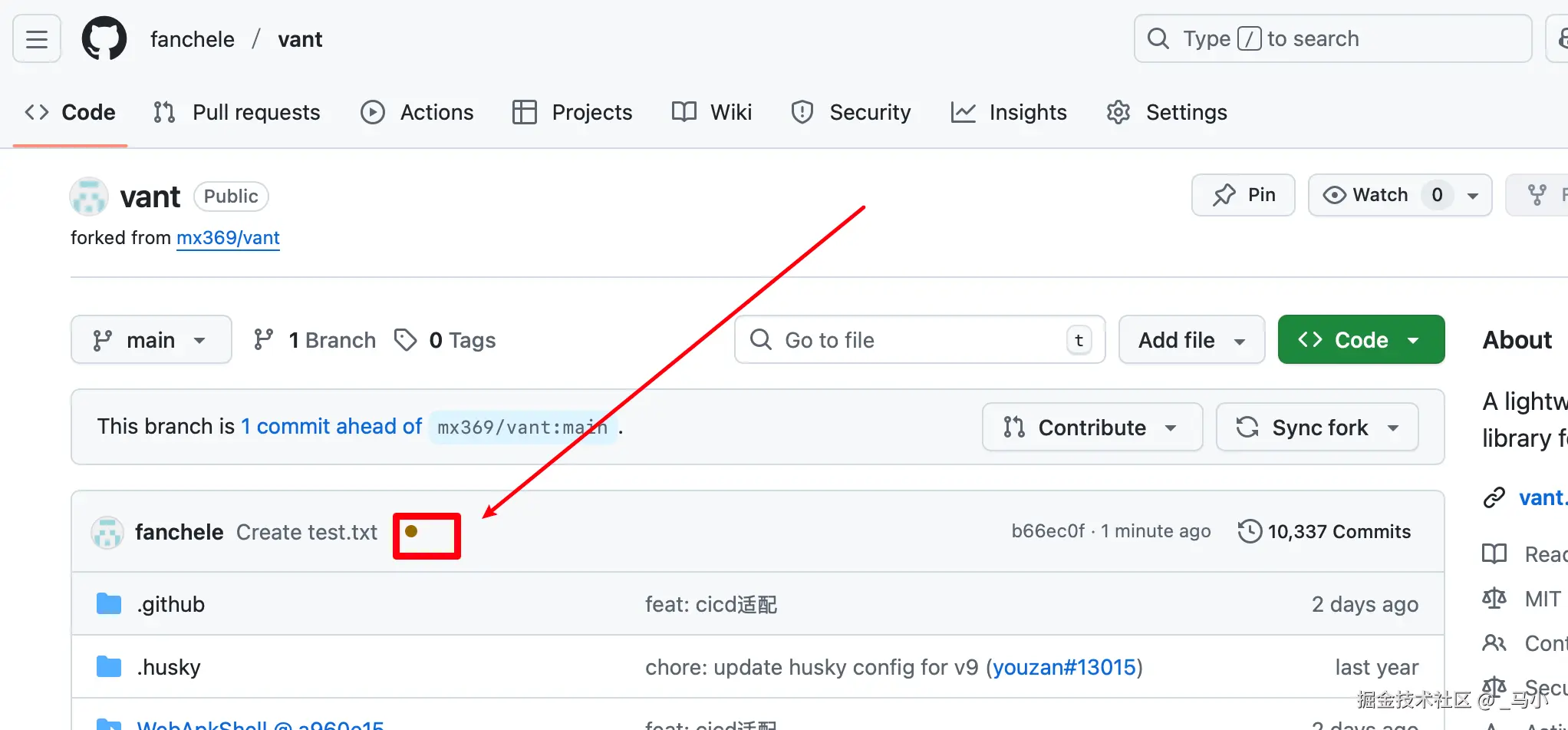
Task: Open the youzan#13015 pull request link
Action: coord(1064,667)
